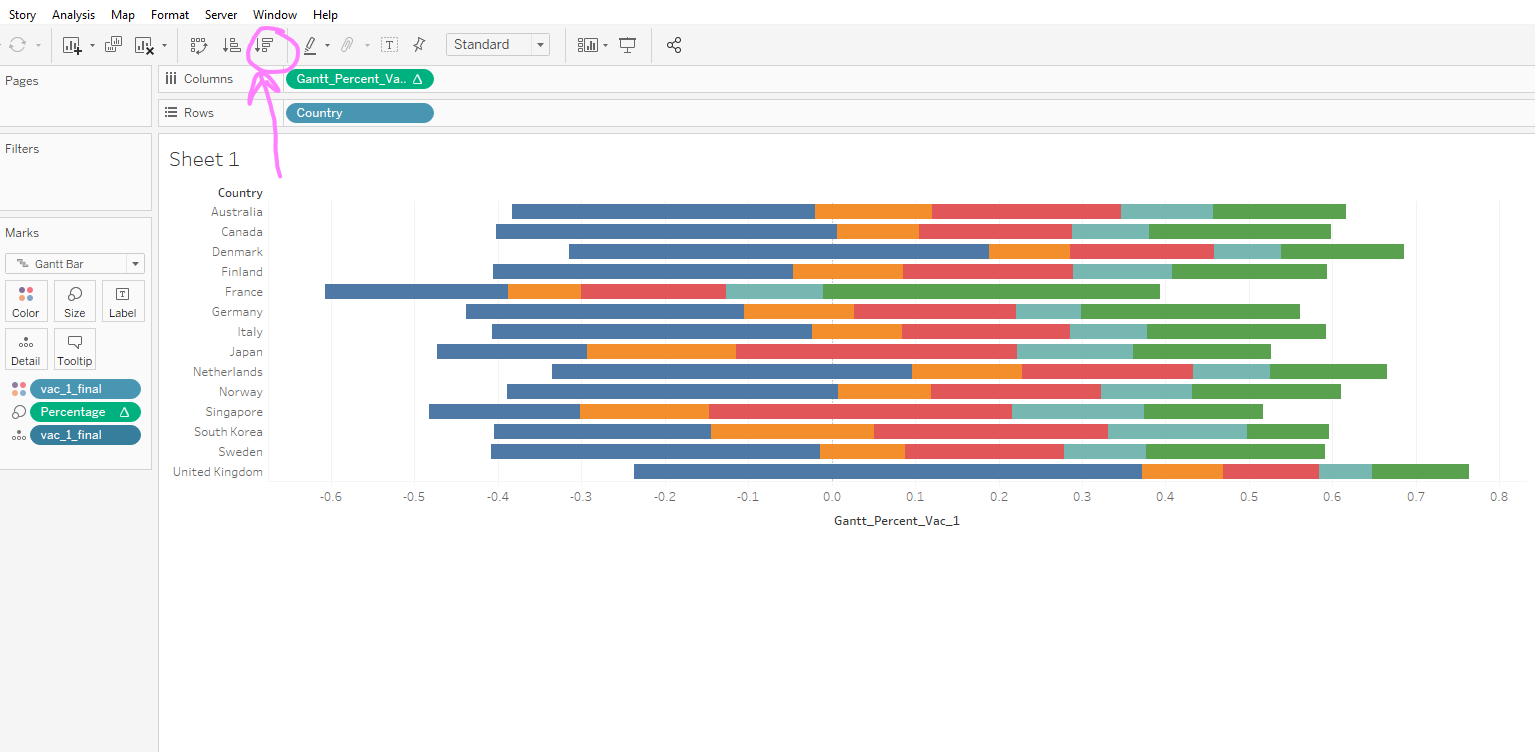The width and height of the screenshot is (1535, 752).
Task: Click the Duplicate sheet icon
Action: point(113,45)
